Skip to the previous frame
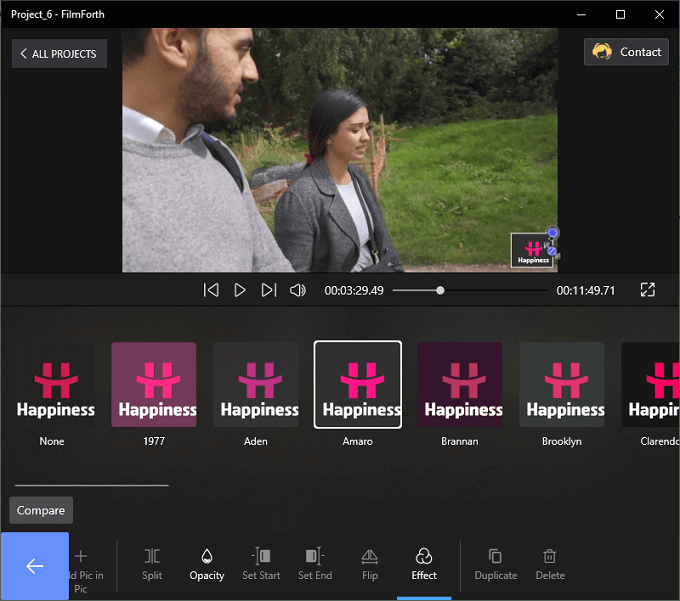The width and height of the screenshot is (680, 601). click(211, 290)
